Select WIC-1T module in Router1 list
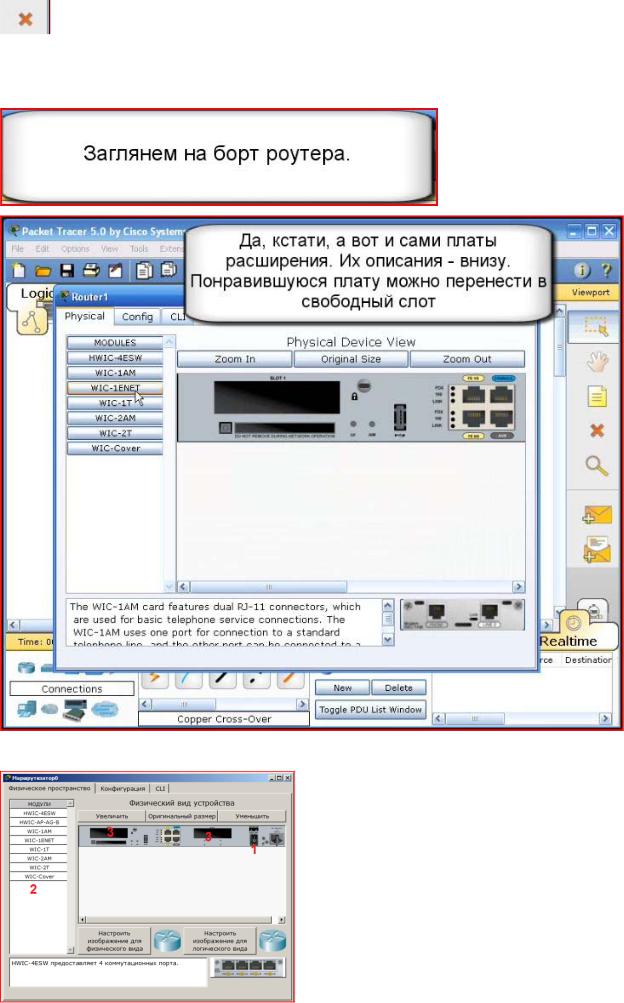The height and width of the screenshot is (1003, 624). [115, 403]
